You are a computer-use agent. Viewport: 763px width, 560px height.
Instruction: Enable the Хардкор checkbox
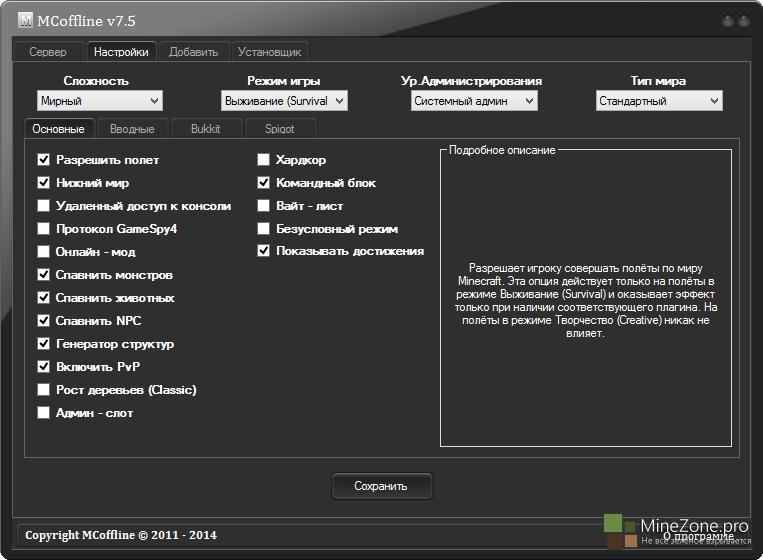pos(264,160)
